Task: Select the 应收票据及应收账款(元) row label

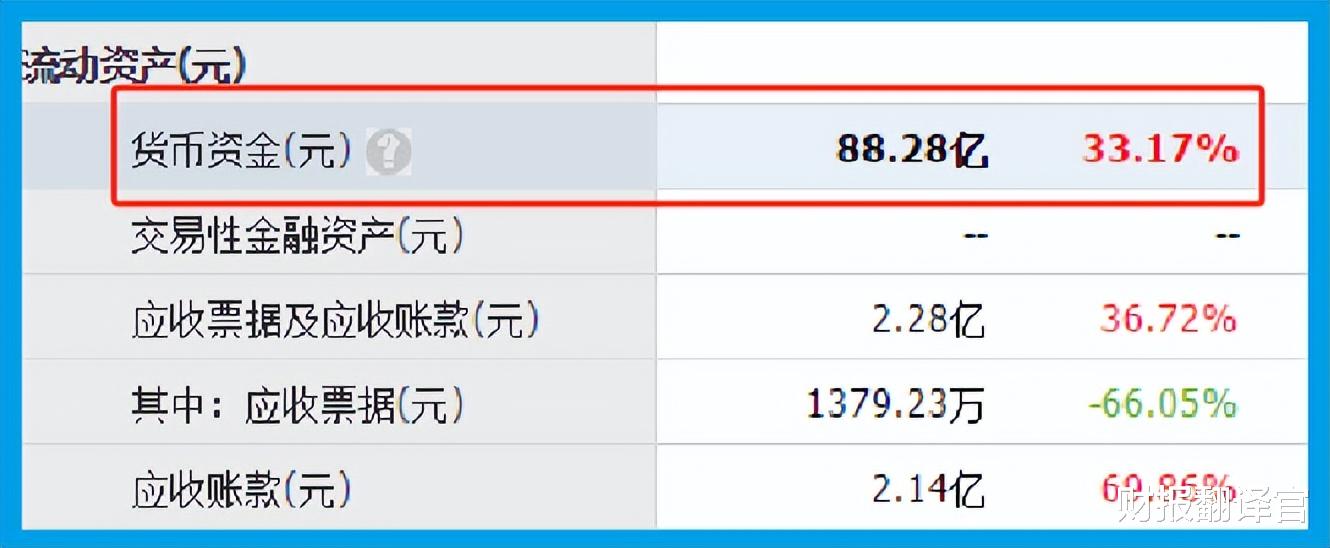Action: (x=335, y=320)
